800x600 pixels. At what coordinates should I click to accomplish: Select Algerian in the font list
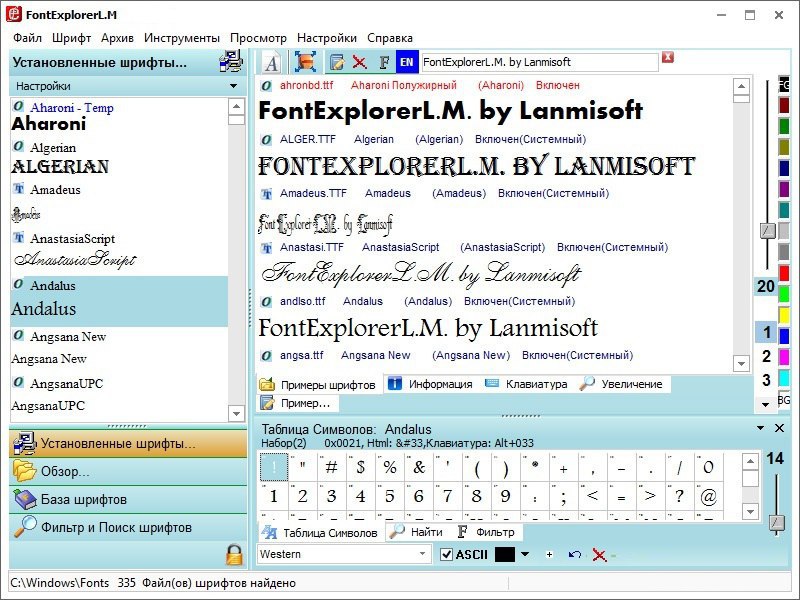pyautogui.click(x=119, y=158)
